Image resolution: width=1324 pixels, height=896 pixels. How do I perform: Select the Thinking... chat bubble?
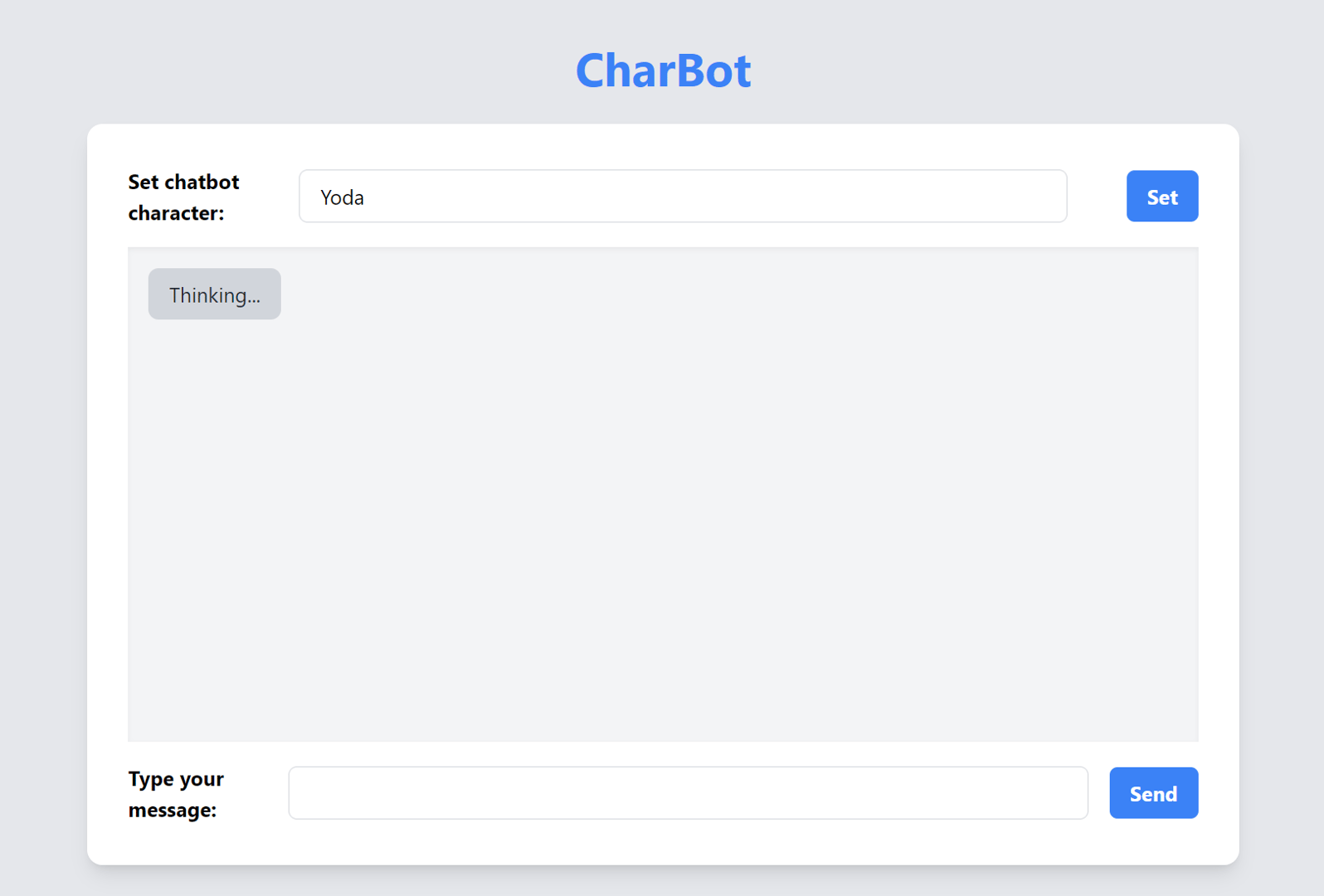[x=214, y=295]
